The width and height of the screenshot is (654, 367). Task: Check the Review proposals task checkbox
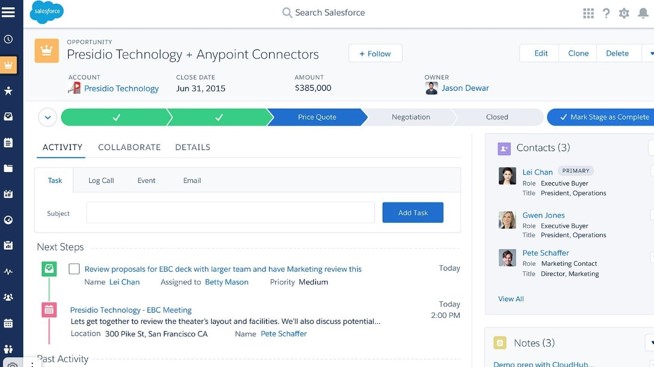(74, 269)
